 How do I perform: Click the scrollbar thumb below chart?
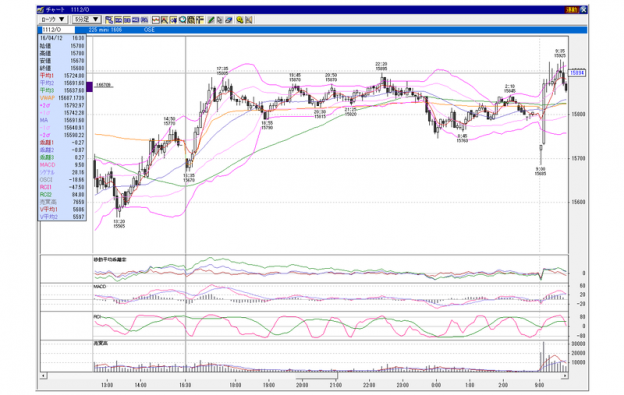tap(317, 376)
